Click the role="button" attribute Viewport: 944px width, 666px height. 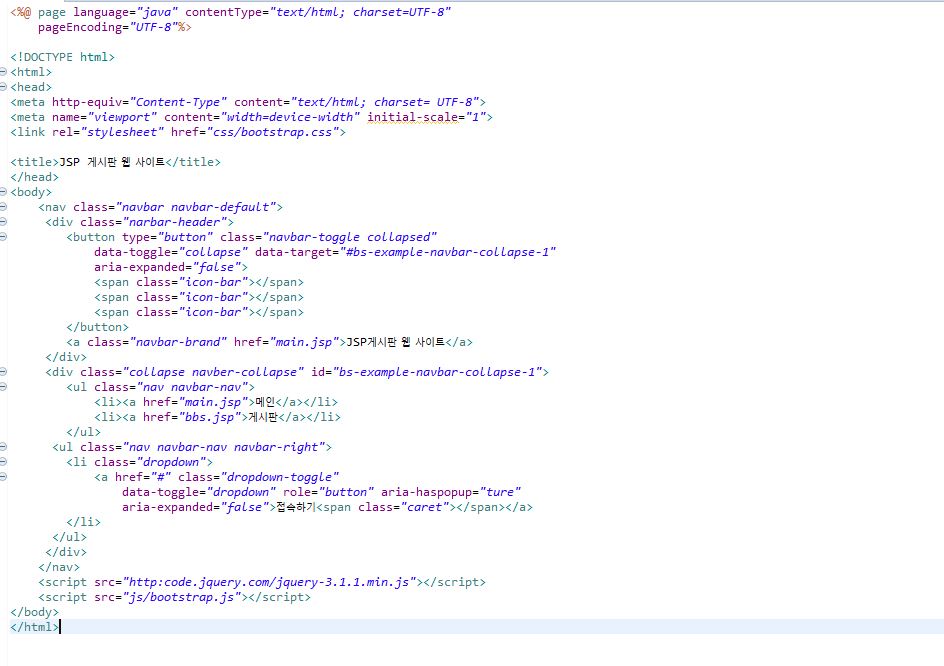tap(329, 492)
